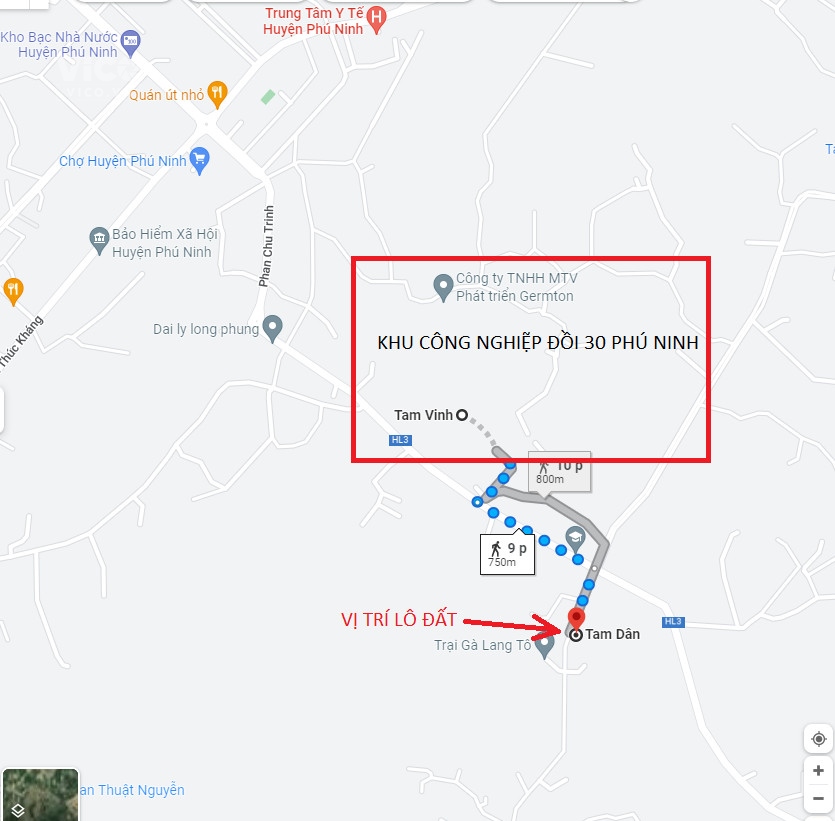
Task: Select the Bảo Hiểm Xã Hội building pin
Action: [x=99, y=241]
